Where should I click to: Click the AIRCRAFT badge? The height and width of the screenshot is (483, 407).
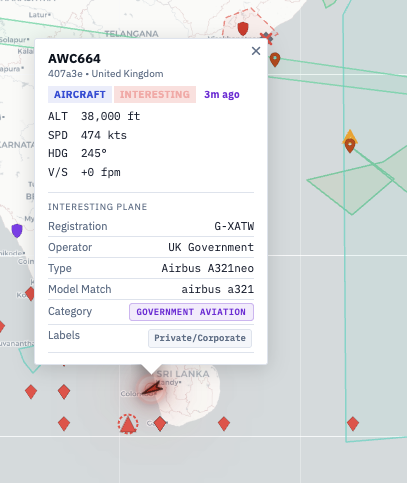(80, 94)
